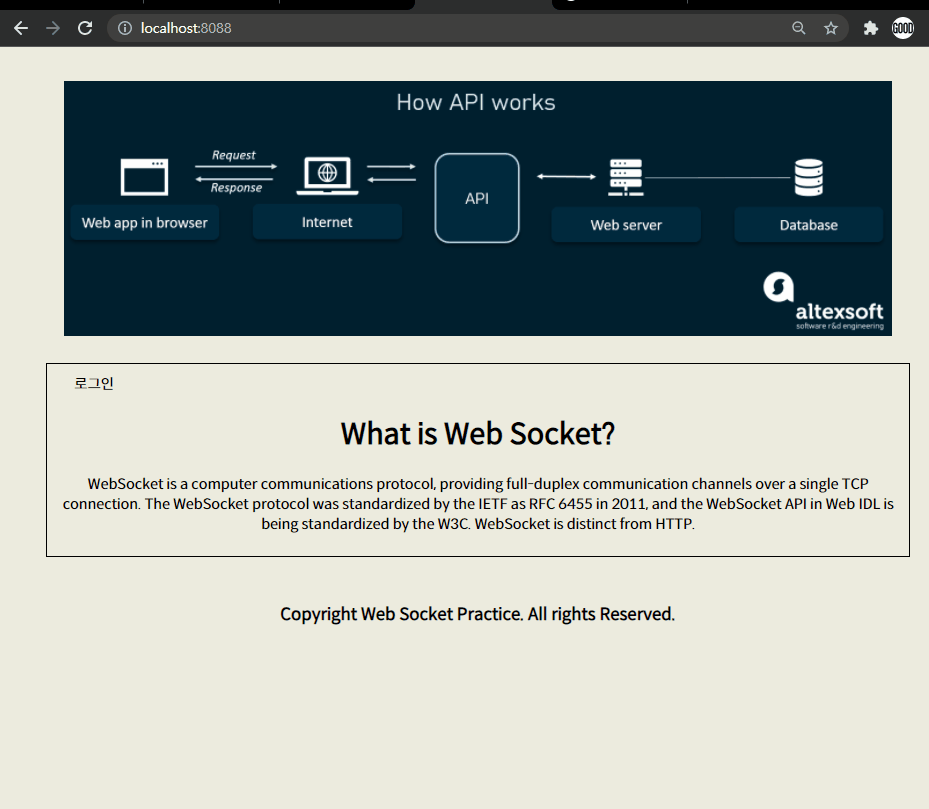Open the GOOD profile avatar
929x809 pixels.
(903, 28)
